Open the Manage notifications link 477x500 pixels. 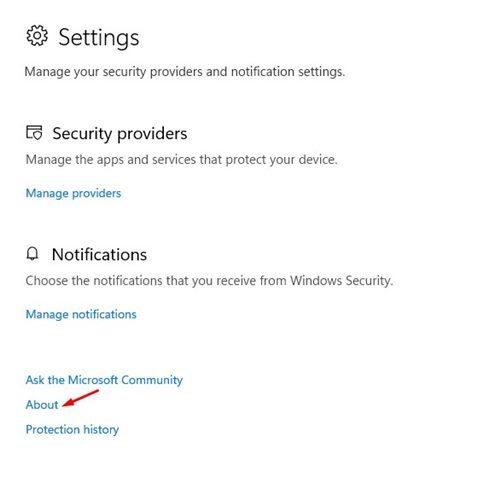tap(81, 314)
